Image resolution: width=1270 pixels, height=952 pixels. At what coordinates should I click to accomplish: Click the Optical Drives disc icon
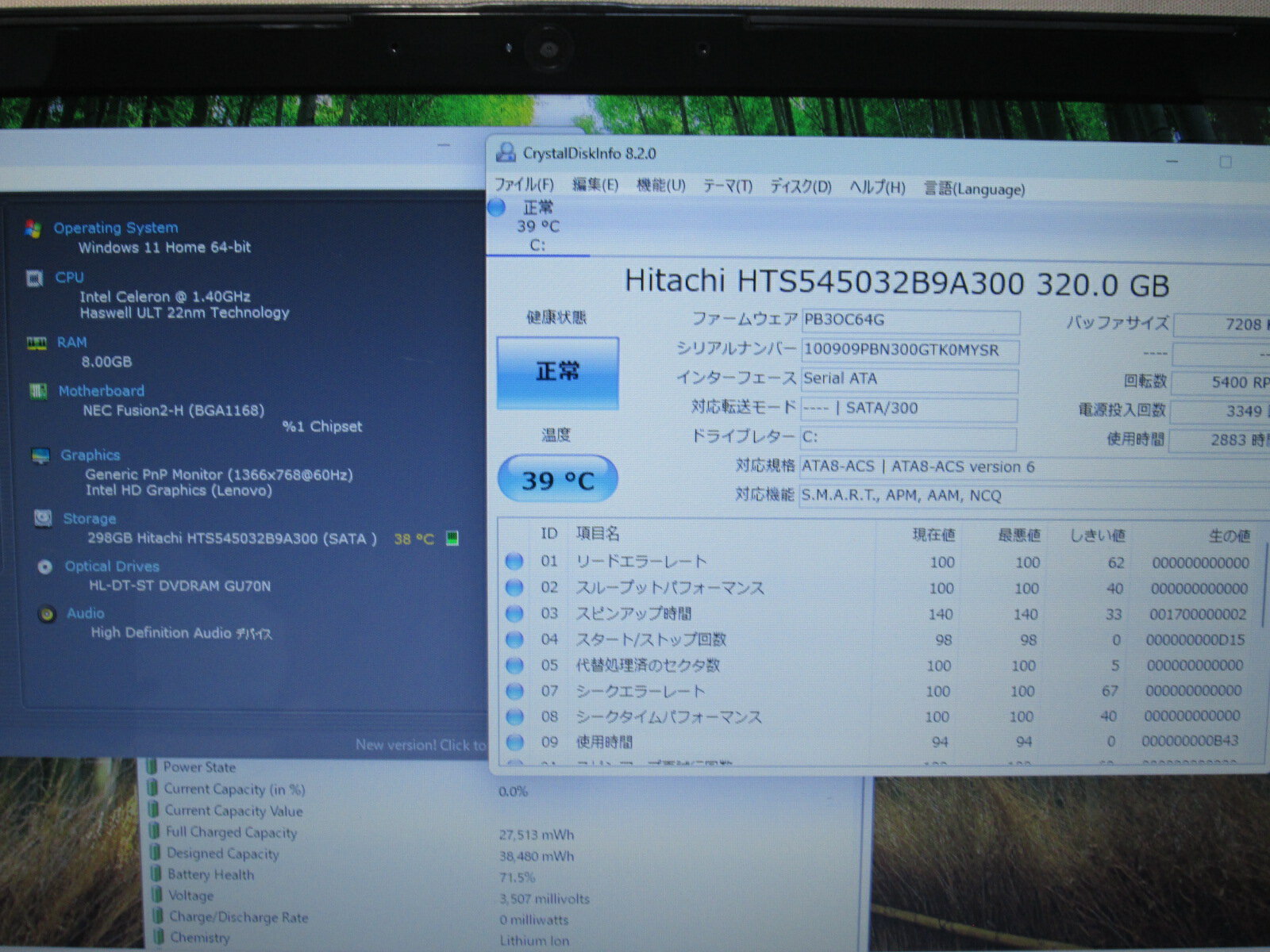point(45,566)
